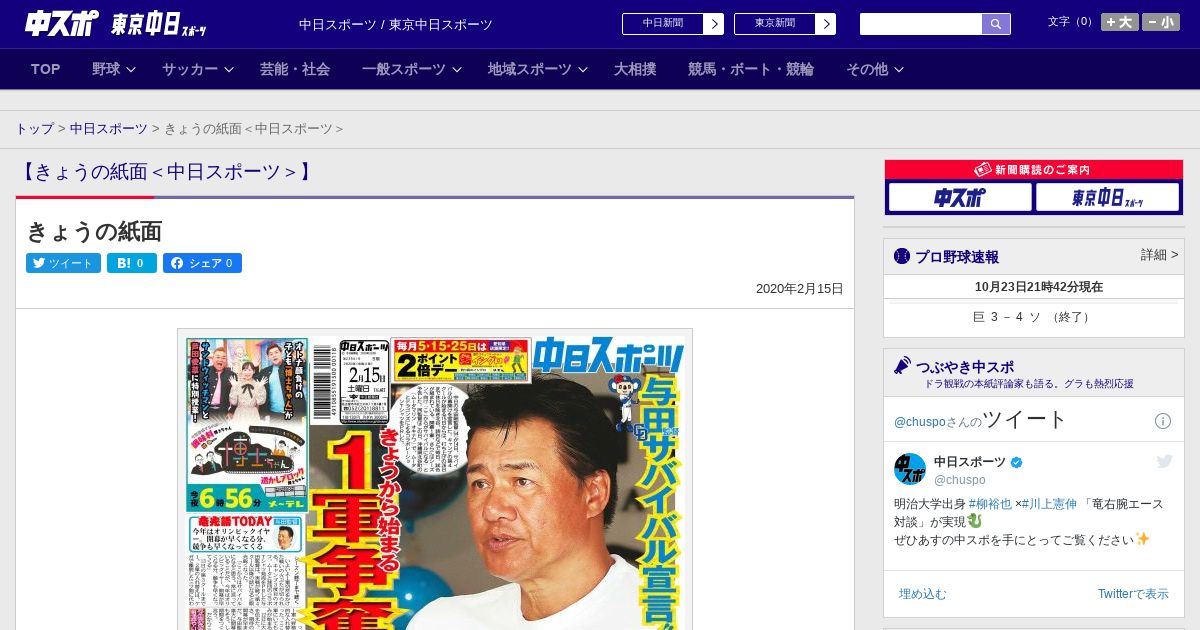Open 中日新聞 link button

(x=662, y=24)
